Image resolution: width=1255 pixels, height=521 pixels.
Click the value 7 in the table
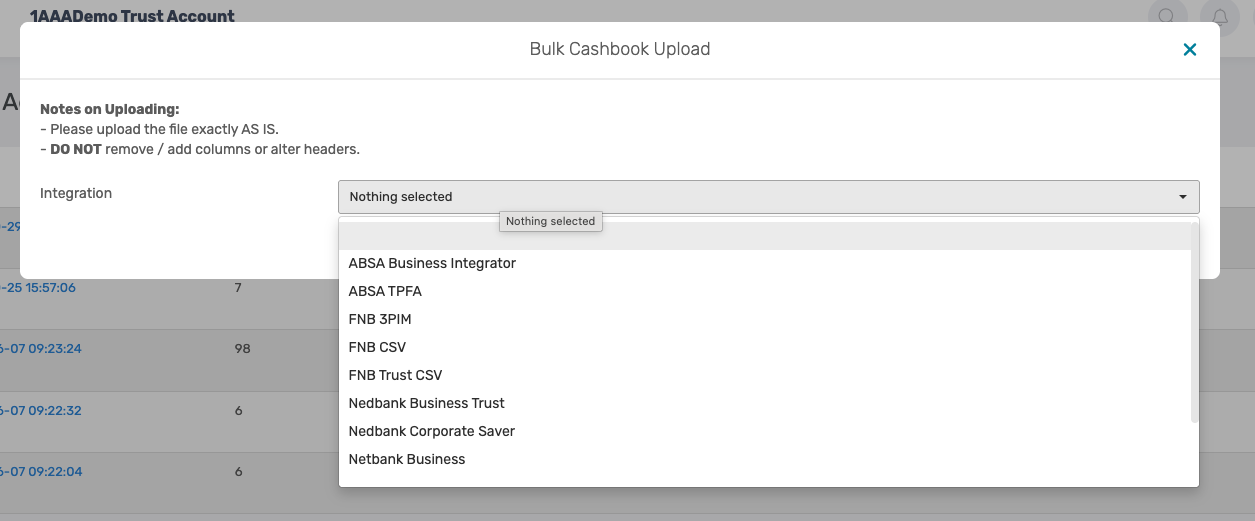tap(238, 287)
